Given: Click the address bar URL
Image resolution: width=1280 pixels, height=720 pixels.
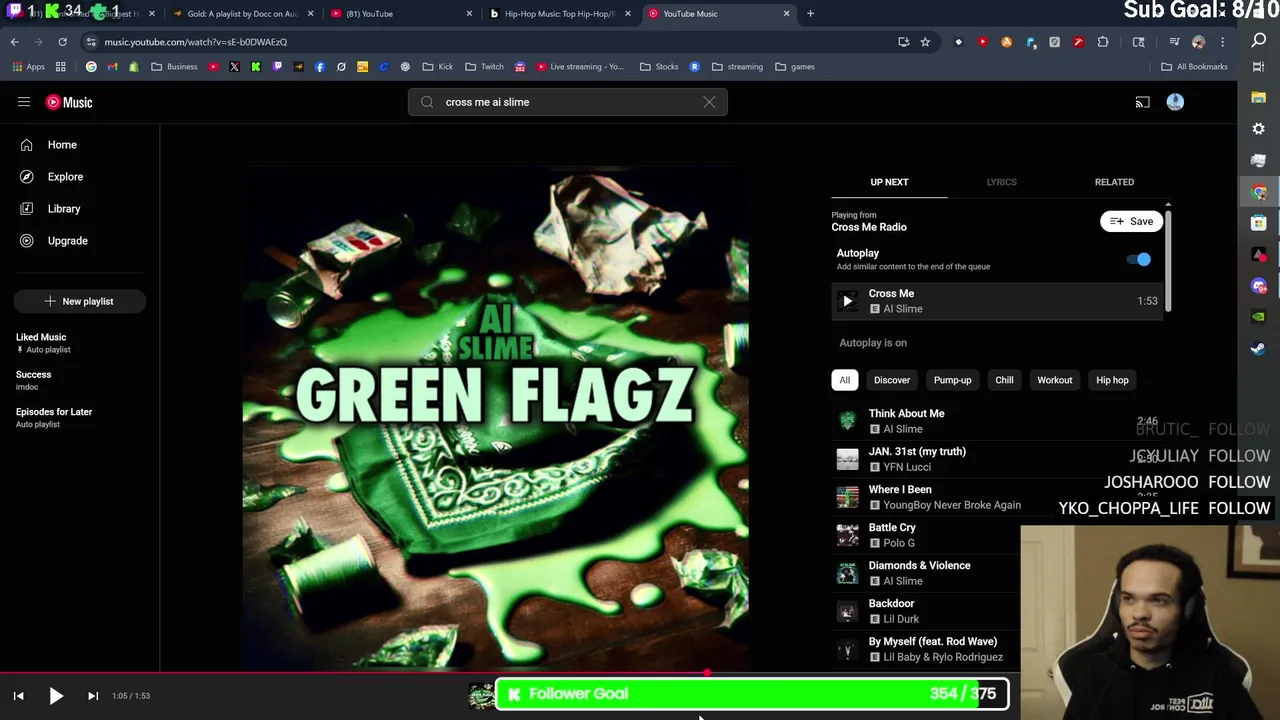Looking at the screenshot, I should tap(196, 42).
